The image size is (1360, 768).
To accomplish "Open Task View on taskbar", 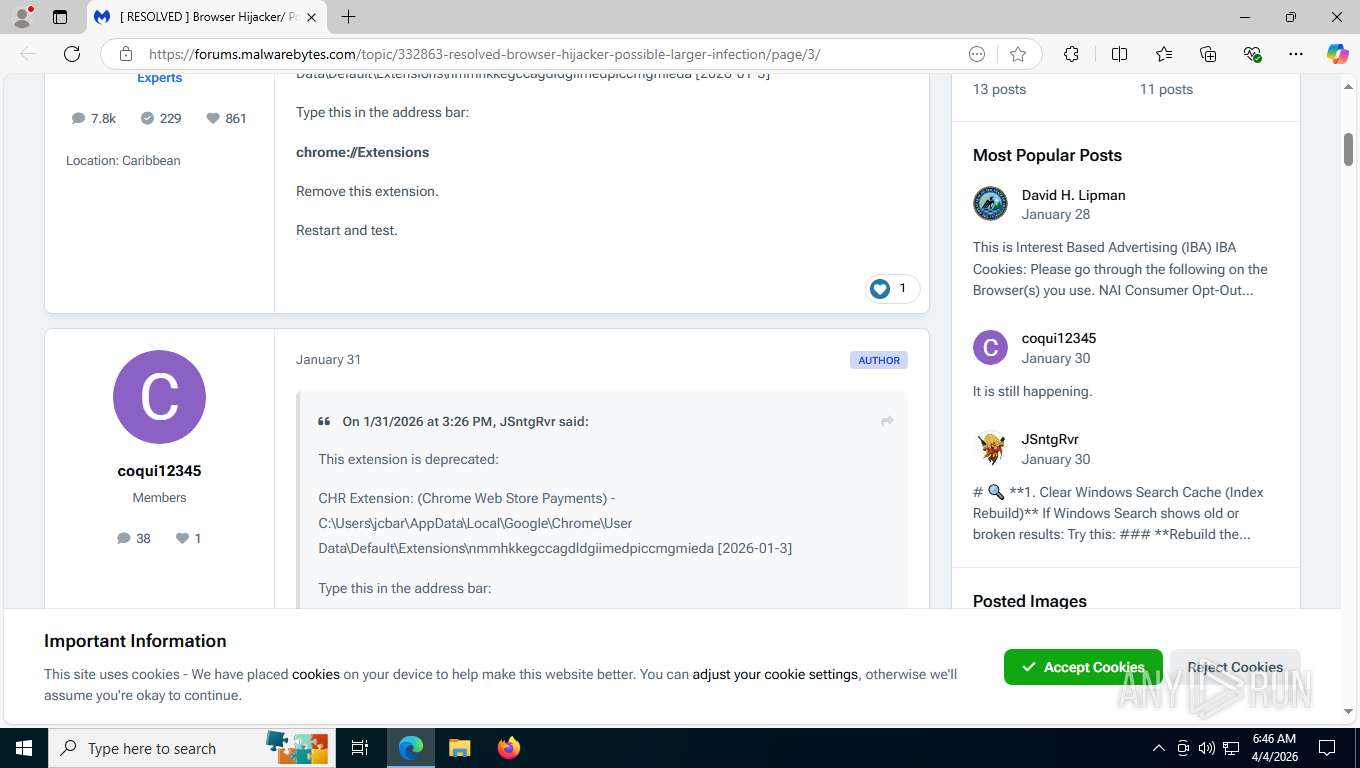I will (360, 748).
